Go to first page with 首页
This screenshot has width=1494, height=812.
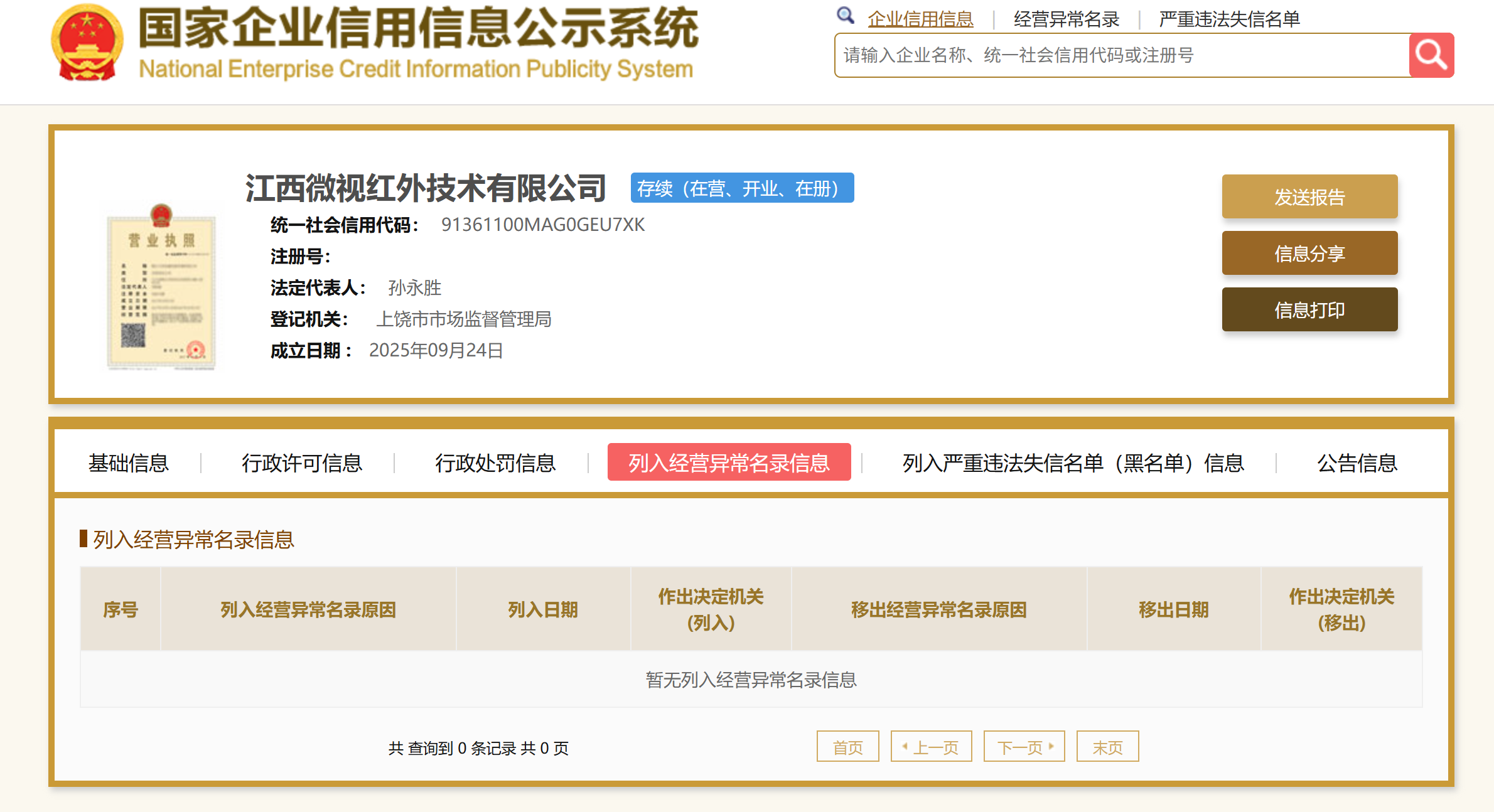pyautogui.click(x=847, y=747)
